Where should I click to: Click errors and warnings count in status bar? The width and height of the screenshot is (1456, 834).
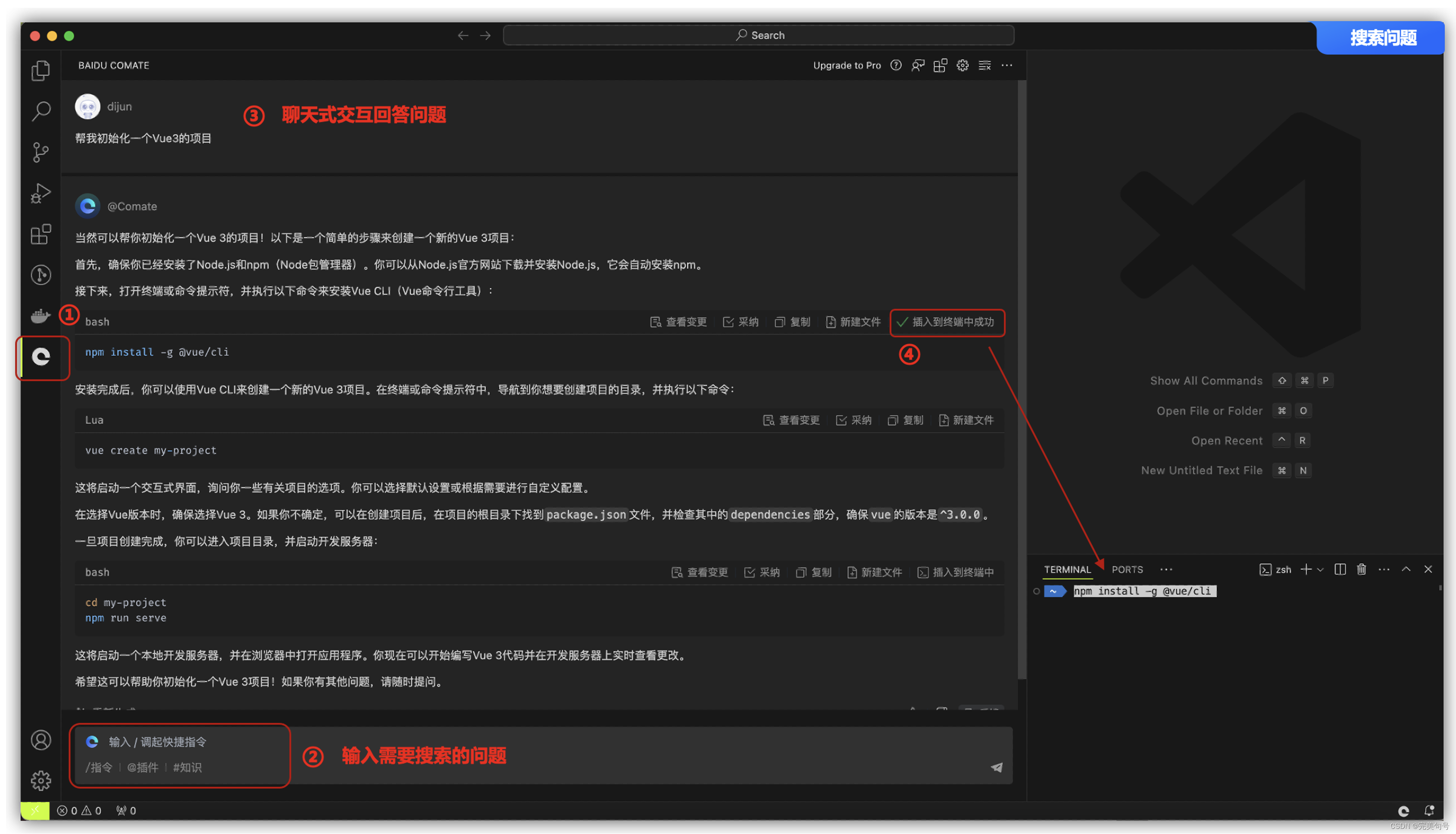coord(79,811)
